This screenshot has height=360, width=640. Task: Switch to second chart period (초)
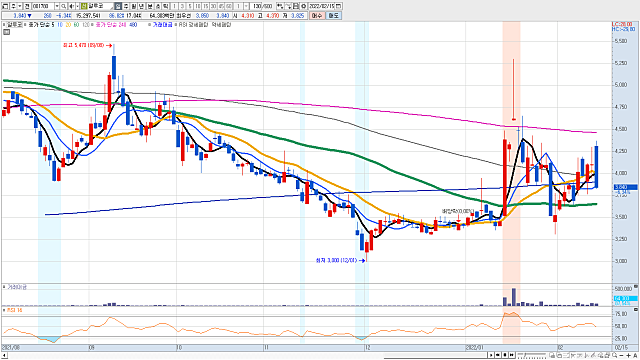[x=158, y=6]
